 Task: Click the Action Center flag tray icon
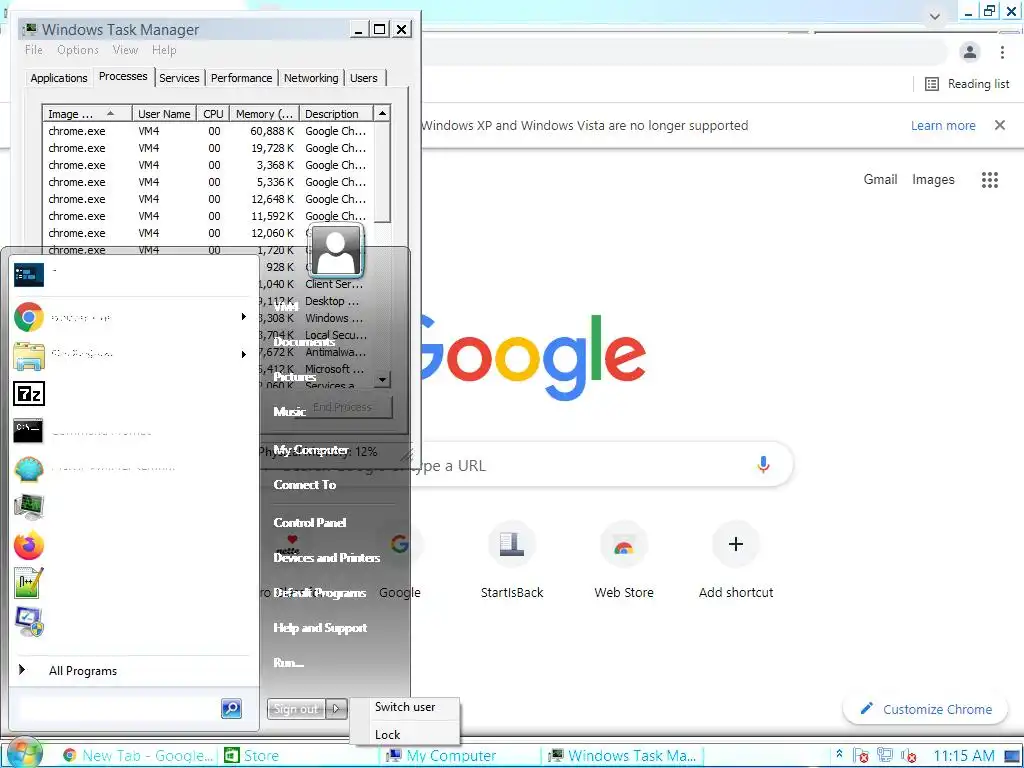[x=861, y=756]
